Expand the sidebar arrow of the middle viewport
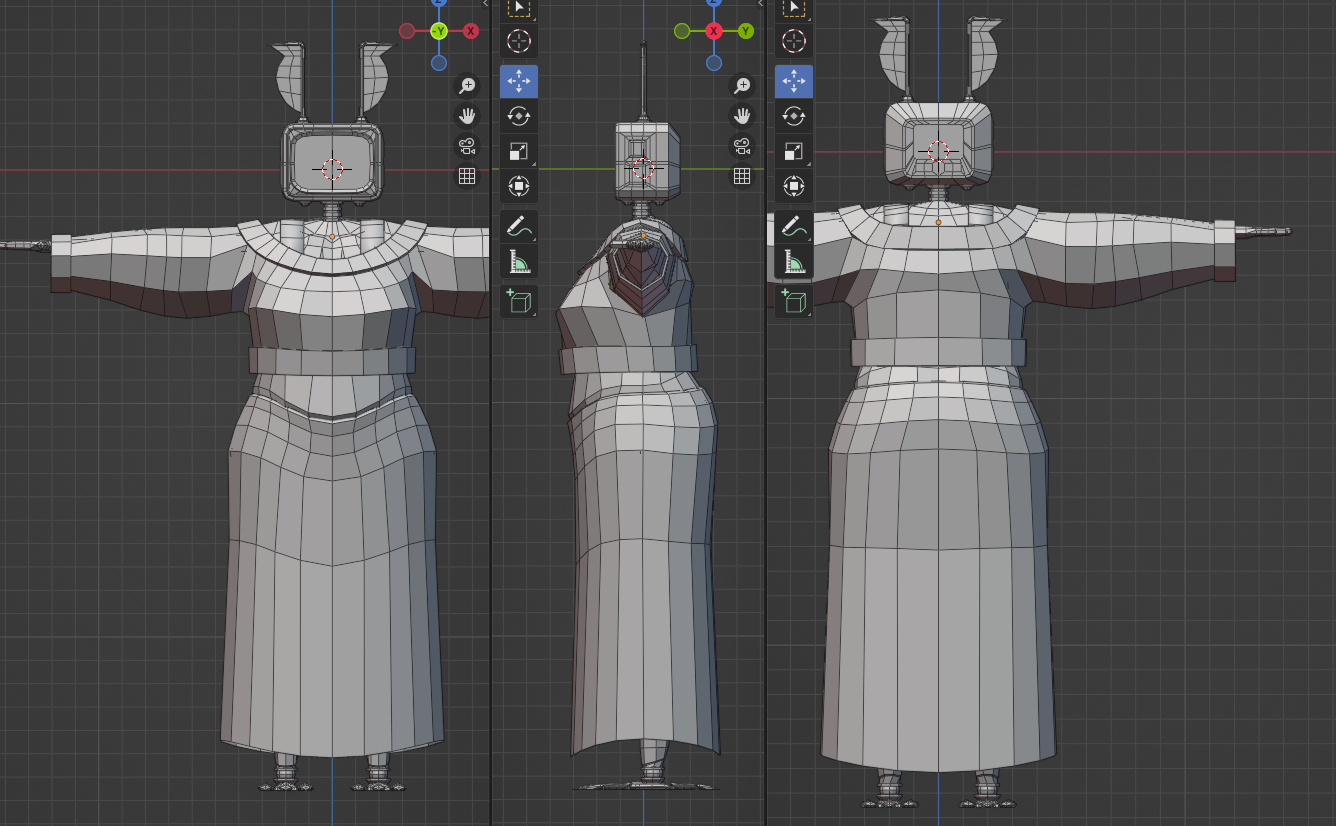Screen dimensions: 1336x826 (x=760, y=4)
